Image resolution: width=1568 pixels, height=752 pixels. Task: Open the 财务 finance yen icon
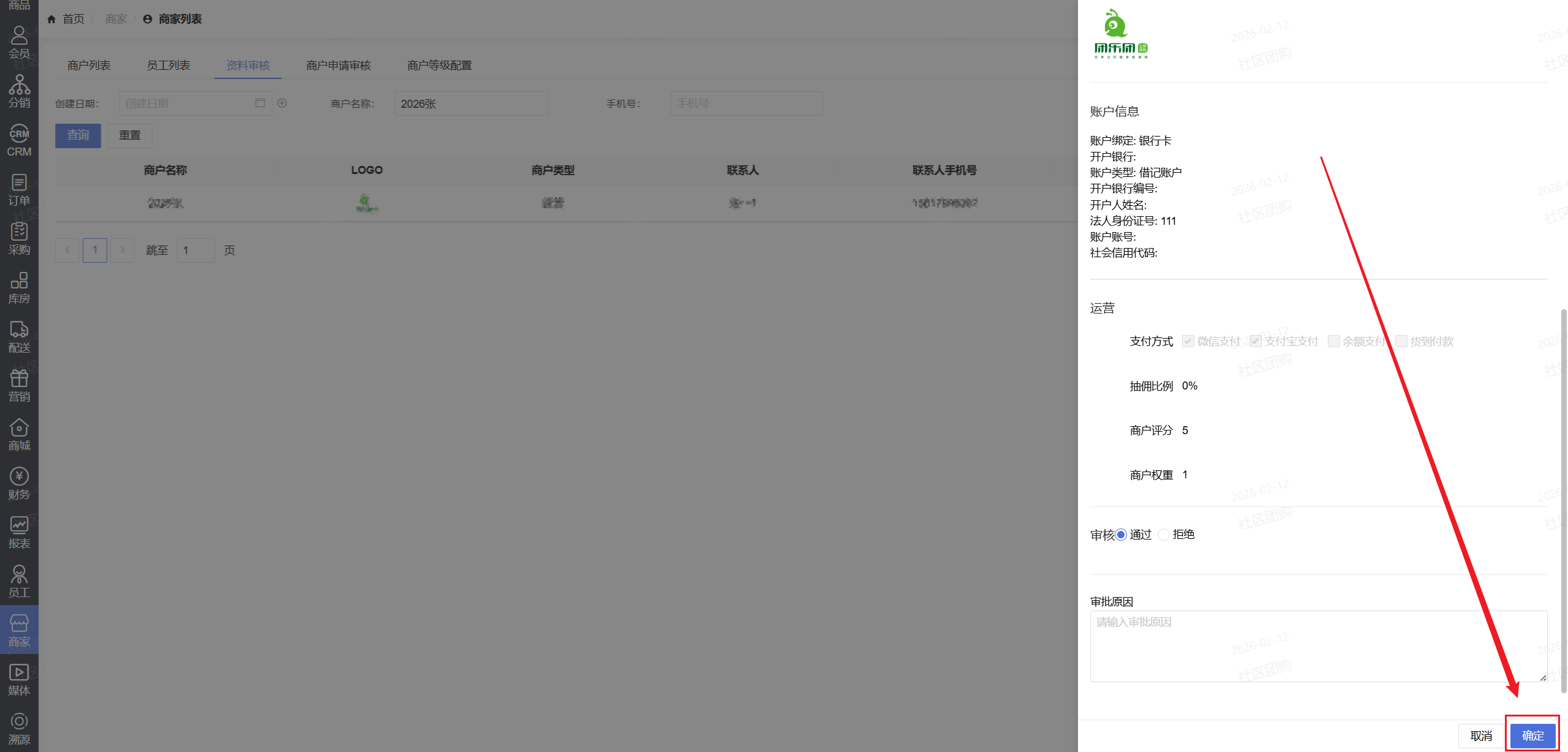click(19, 483)
